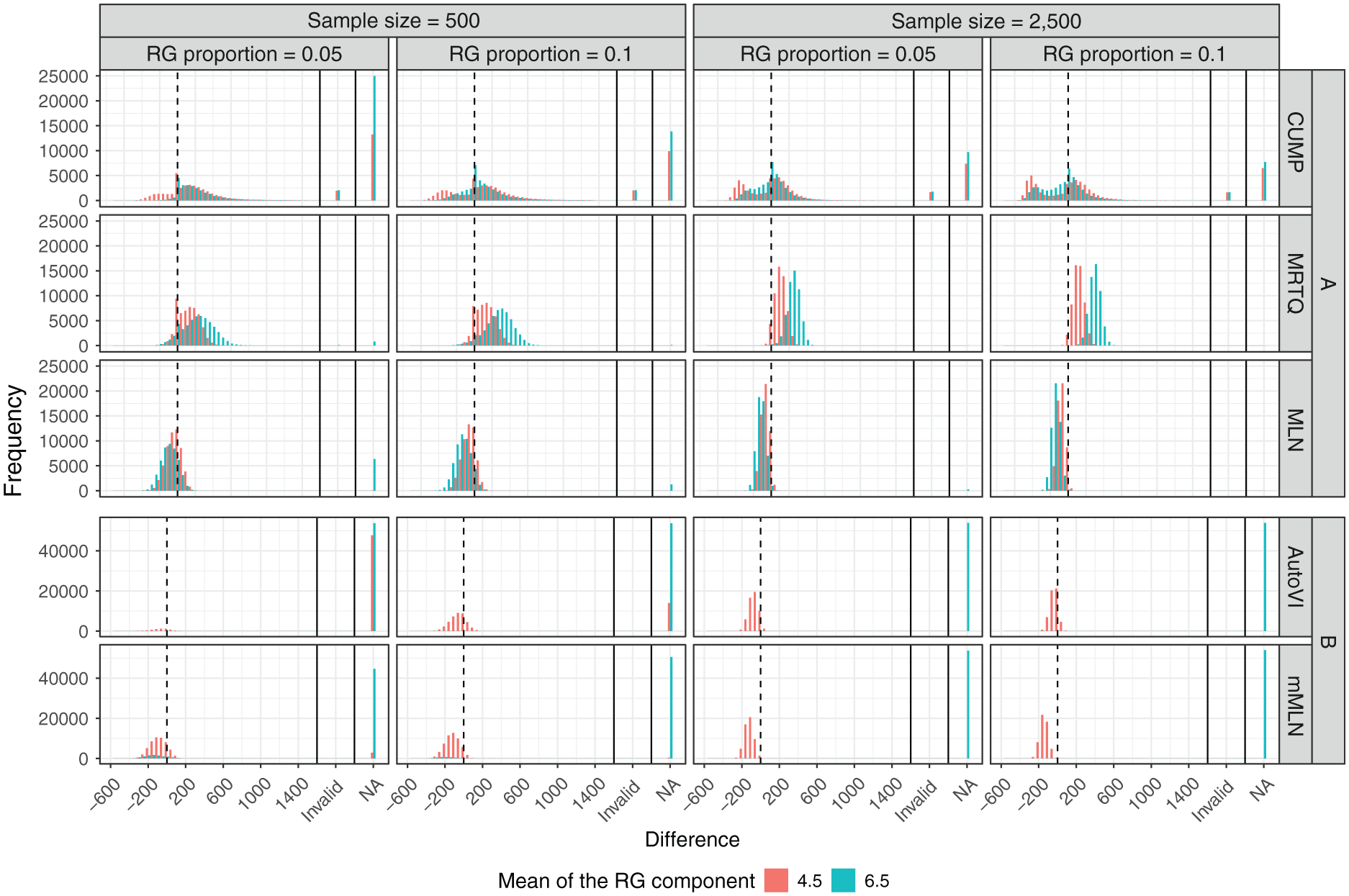The image size is (1349, 896).
Task: Click the 25000 tick label on CUMP row
Action: tap(63, 76)
